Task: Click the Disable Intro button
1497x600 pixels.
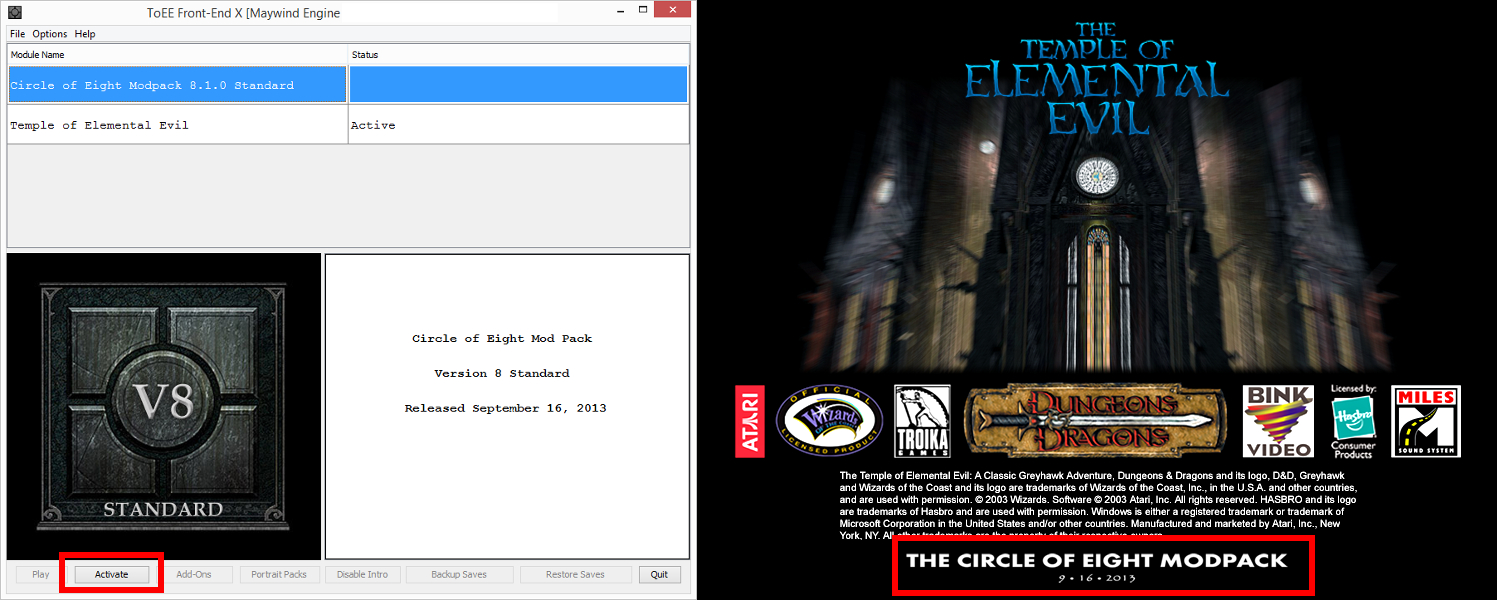Action: (363, 575)
